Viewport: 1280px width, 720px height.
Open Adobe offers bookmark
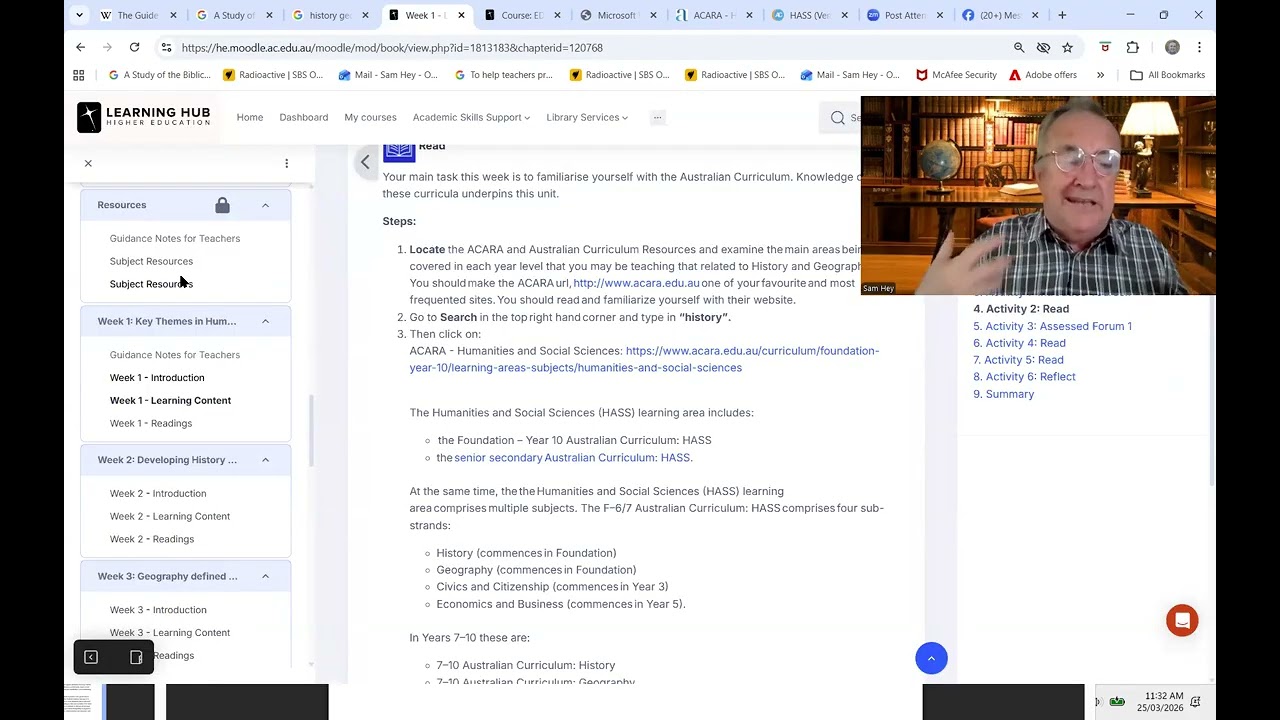click(1043, 75)
